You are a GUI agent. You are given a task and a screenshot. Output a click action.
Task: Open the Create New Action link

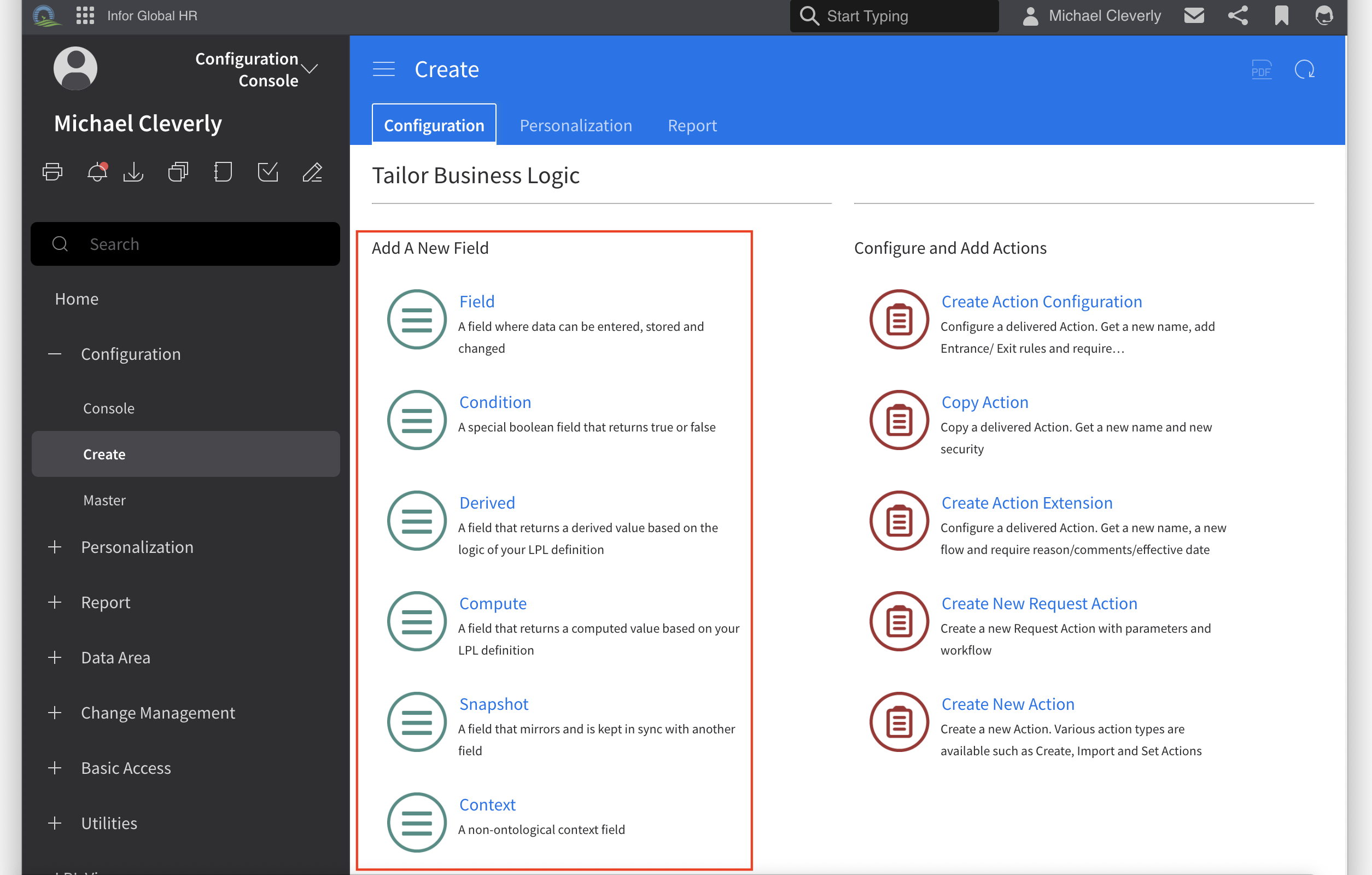[x=1008, y=705]
